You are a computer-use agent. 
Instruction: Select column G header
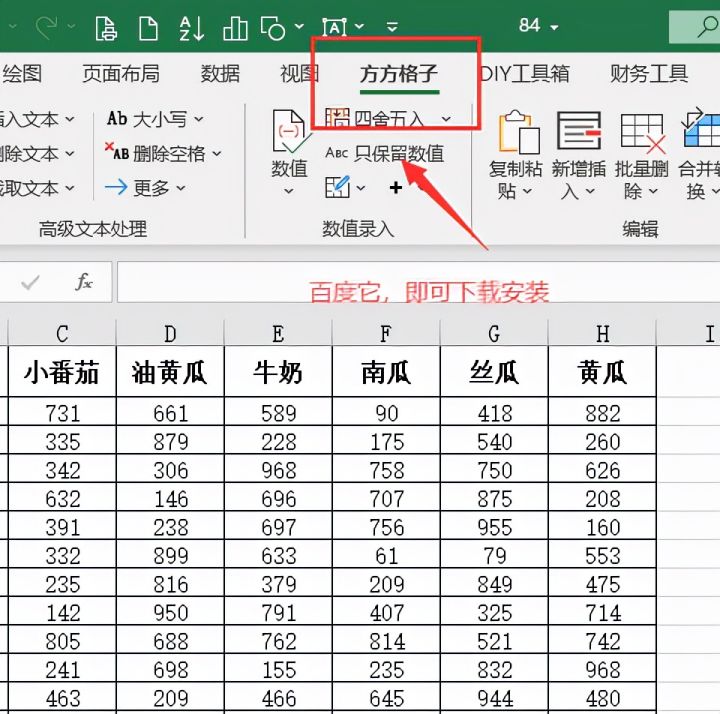pyautogui.click(x=494, y=333)
